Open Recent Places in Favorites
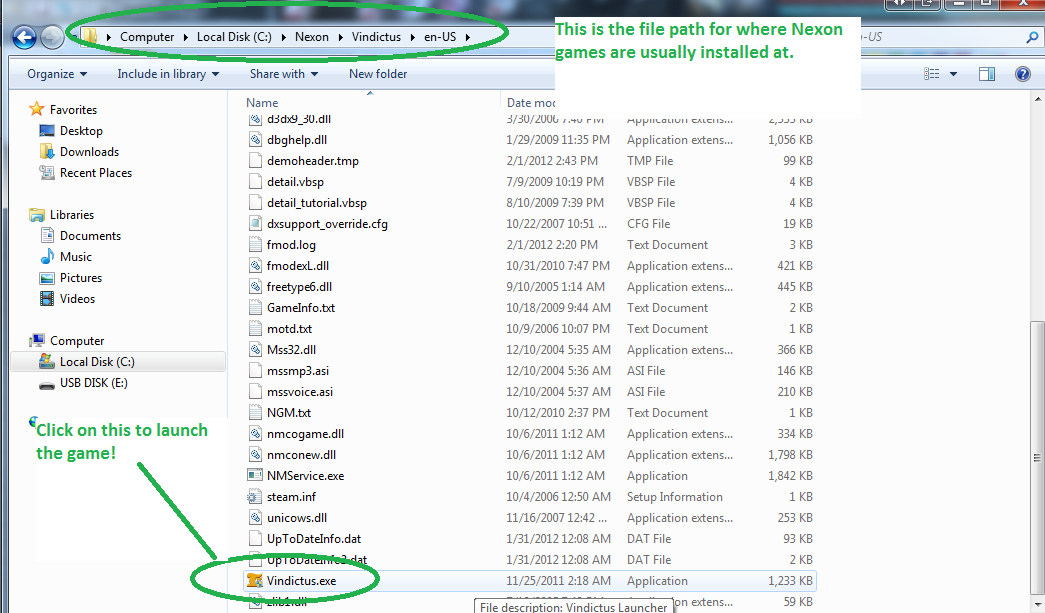This screenshot has width=1045, height=613. [x=95, y=173]
